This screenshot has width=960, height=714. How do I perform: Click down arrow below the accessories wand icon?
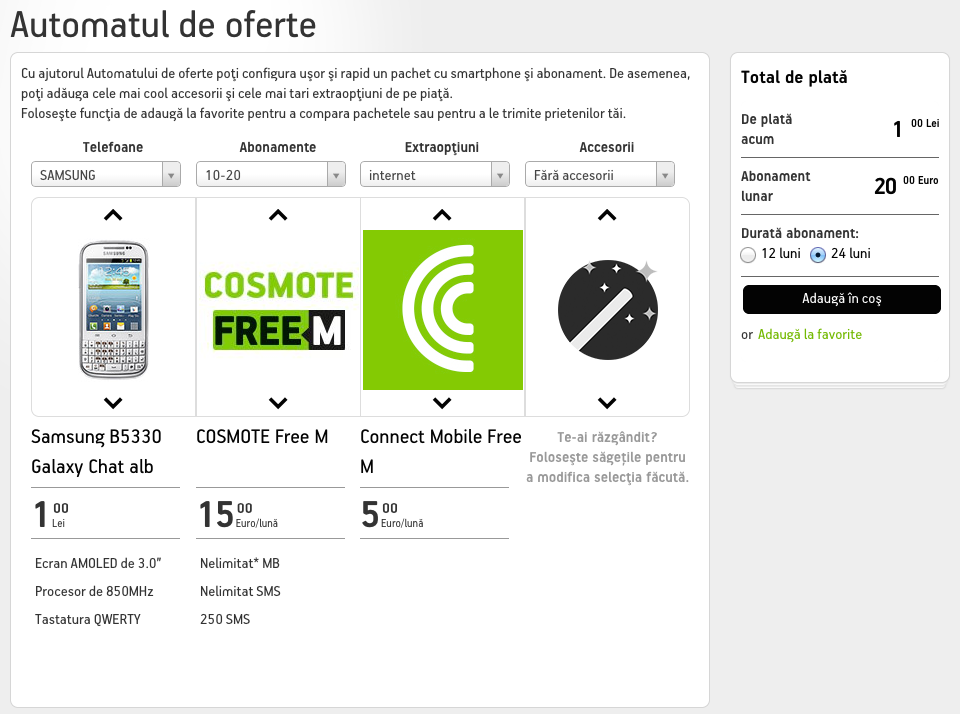(x=607, y=403)
